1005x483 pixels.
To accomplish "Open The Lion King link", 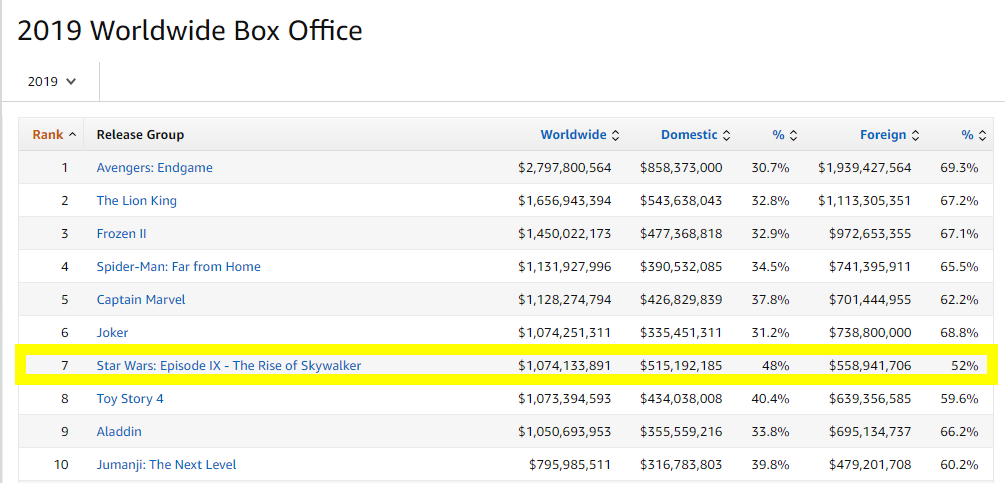I will pyautogui.click(x=137, y=201).
